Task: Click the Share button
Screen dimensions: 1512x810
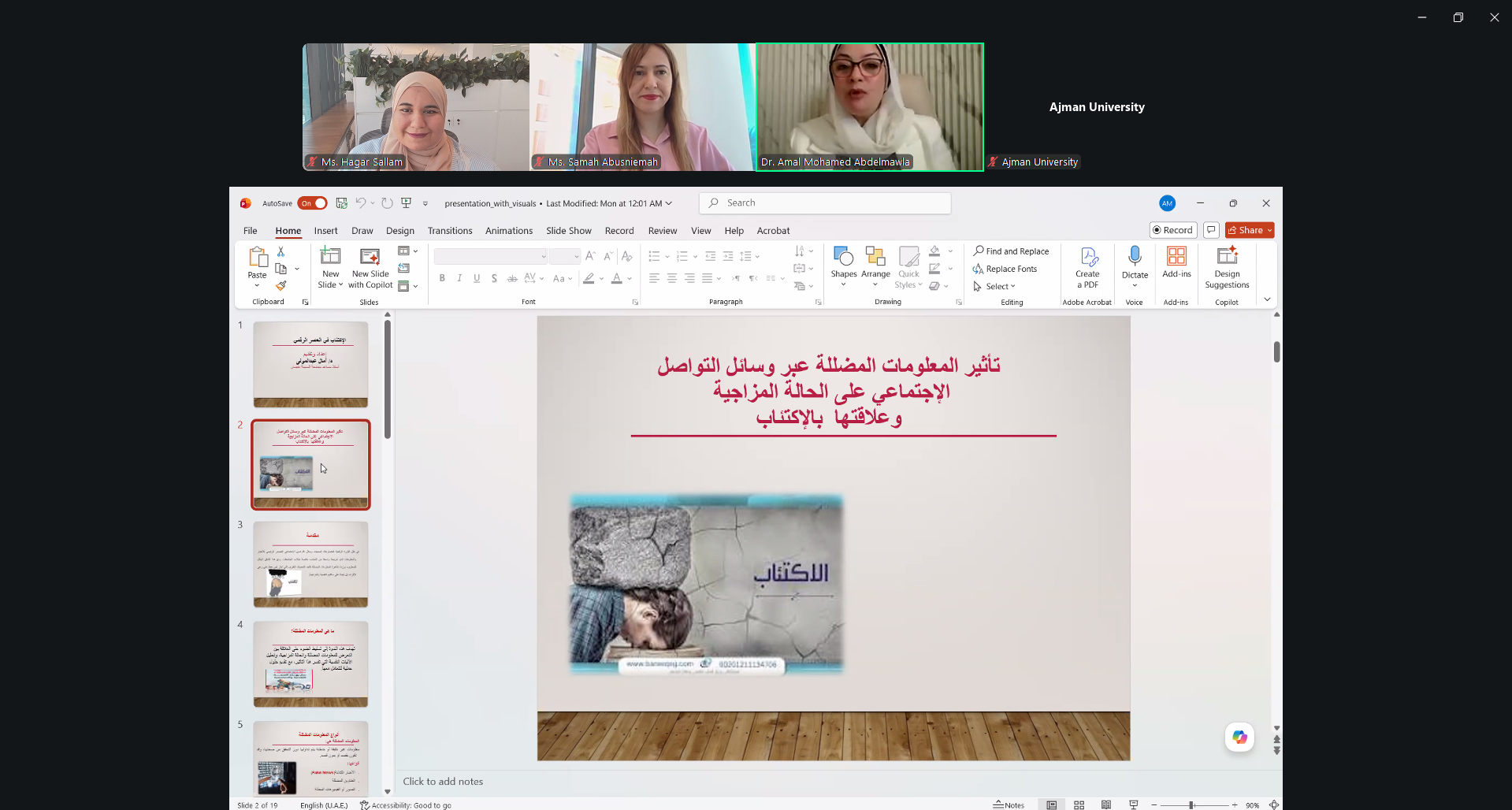Action: click(x=1249, y=230)
